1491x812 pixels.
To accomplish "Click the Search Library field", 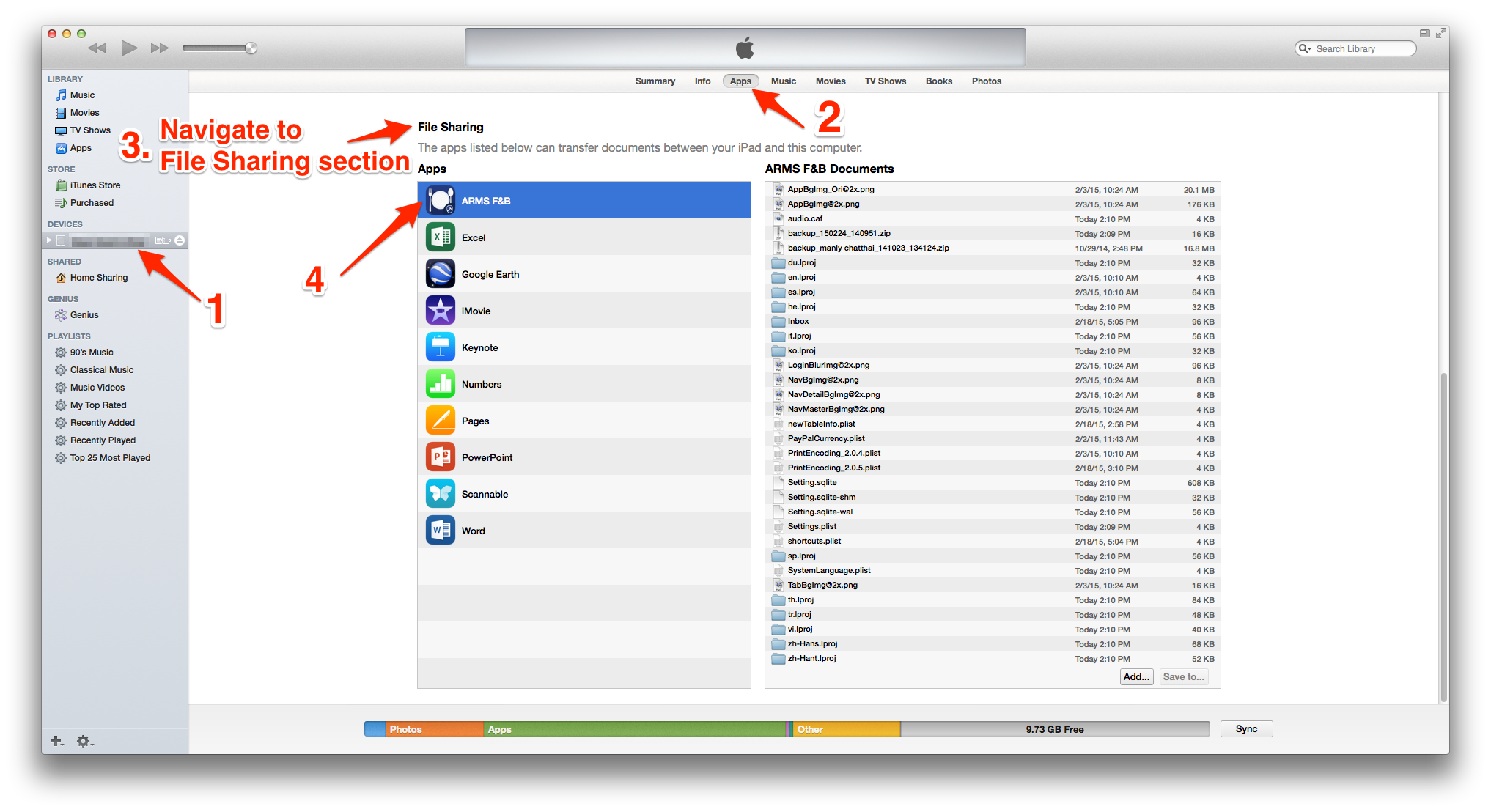I will [1355, 49].
